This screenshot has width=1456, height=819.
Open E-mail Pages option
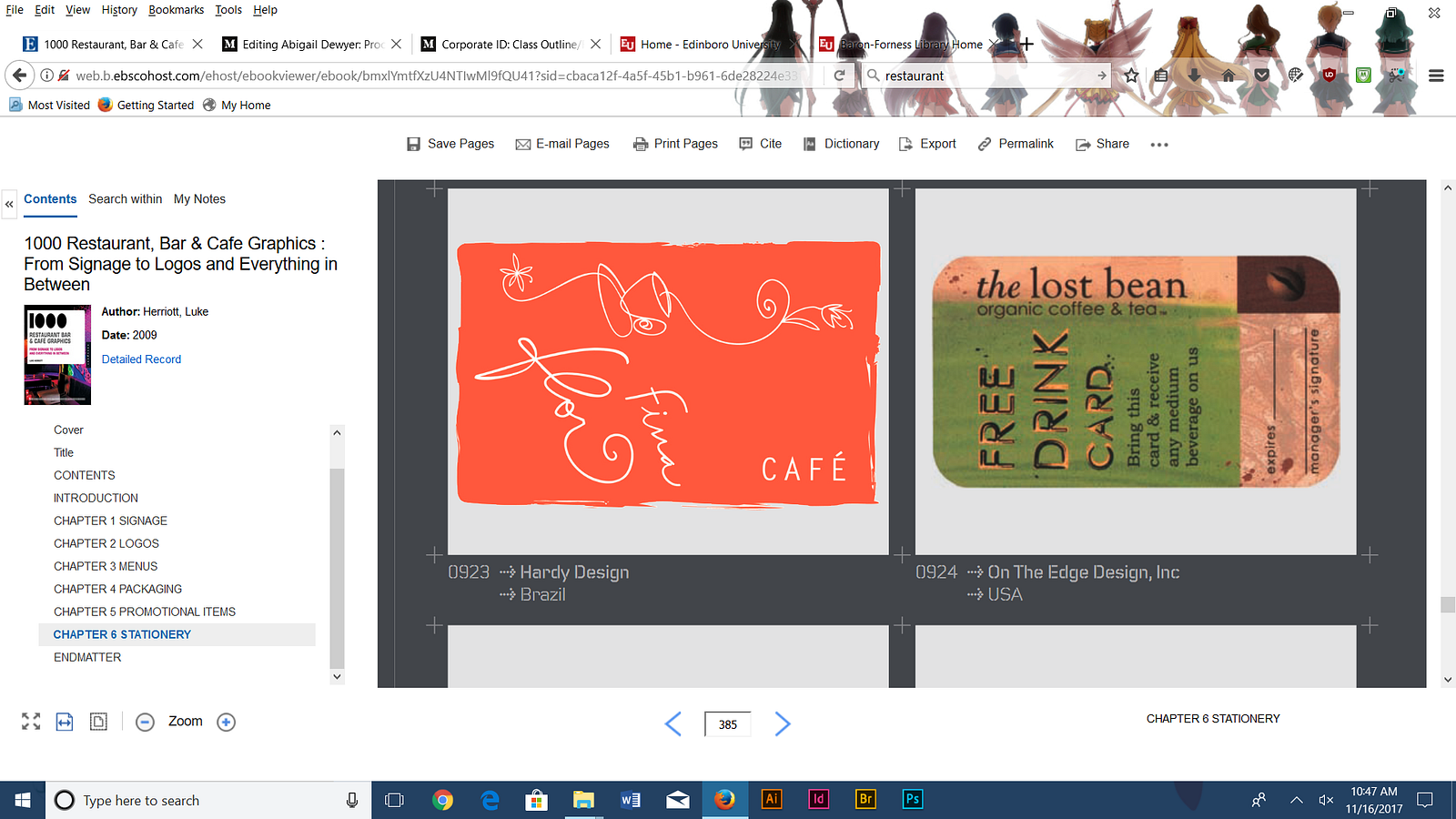click(x=562, y=144)
